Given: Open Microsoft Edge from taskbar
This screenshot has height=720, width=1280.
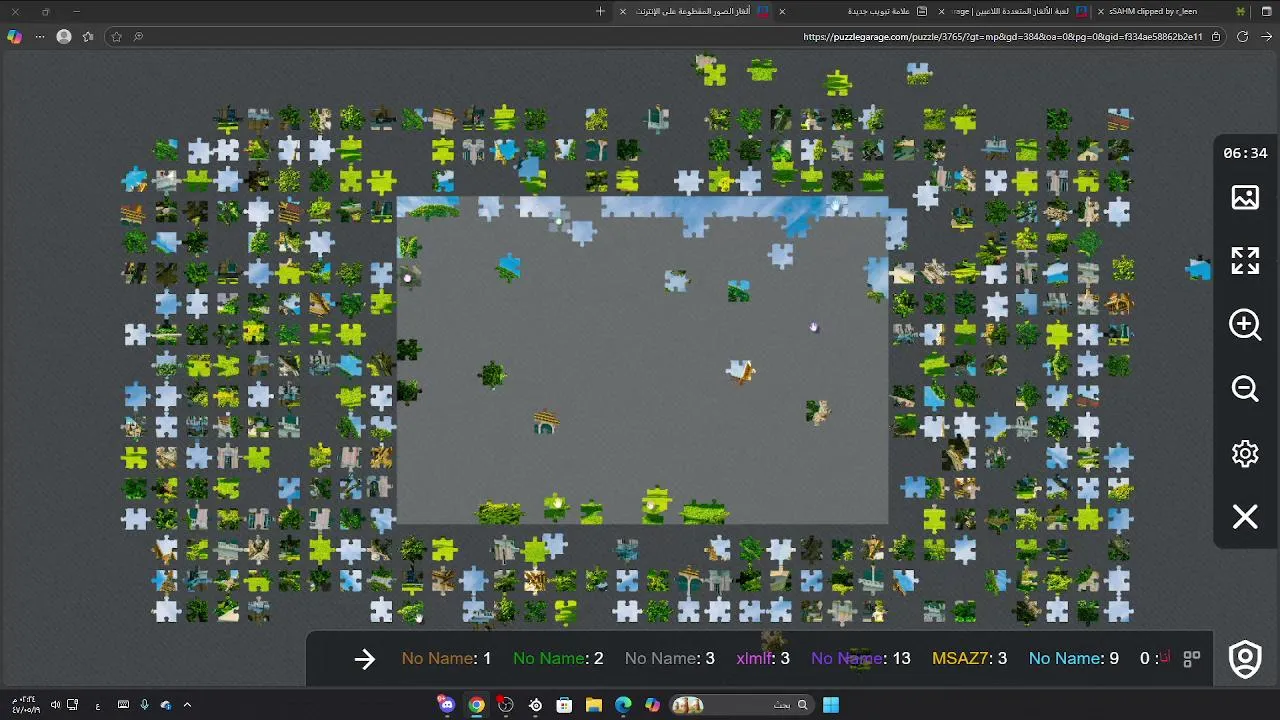Looking at the screenshot, I should (x=623, y=705).
